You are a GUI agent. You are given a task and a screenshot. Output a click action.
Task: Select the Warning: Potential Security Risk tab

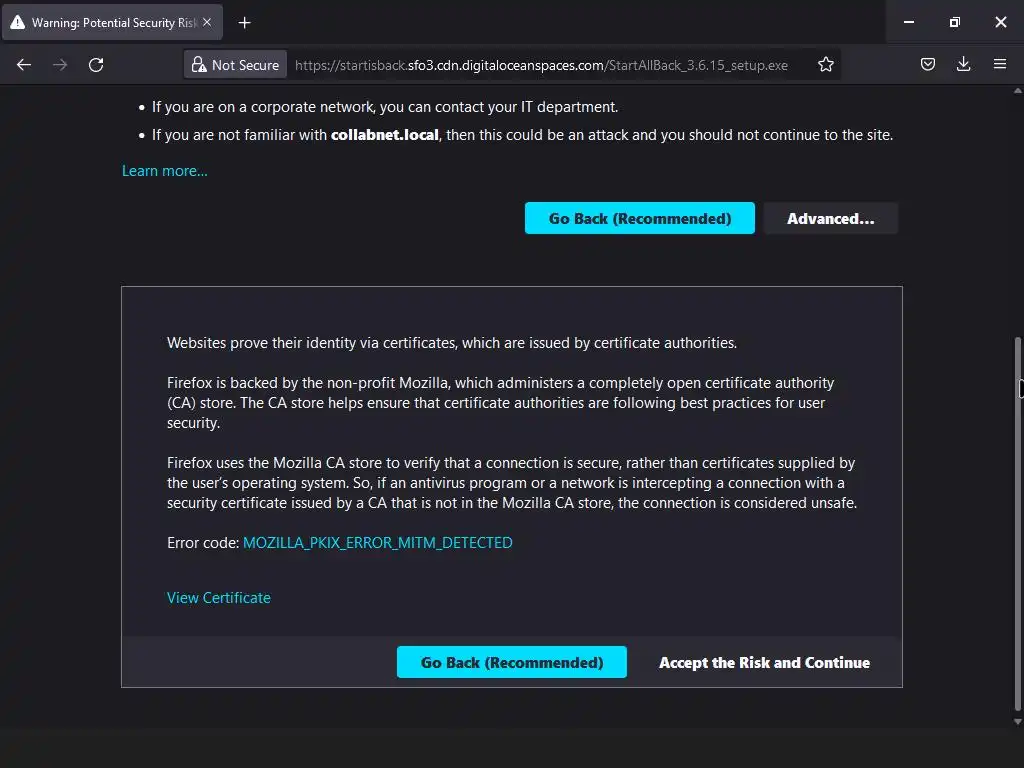pyautogui.click(x=112, y=22)
